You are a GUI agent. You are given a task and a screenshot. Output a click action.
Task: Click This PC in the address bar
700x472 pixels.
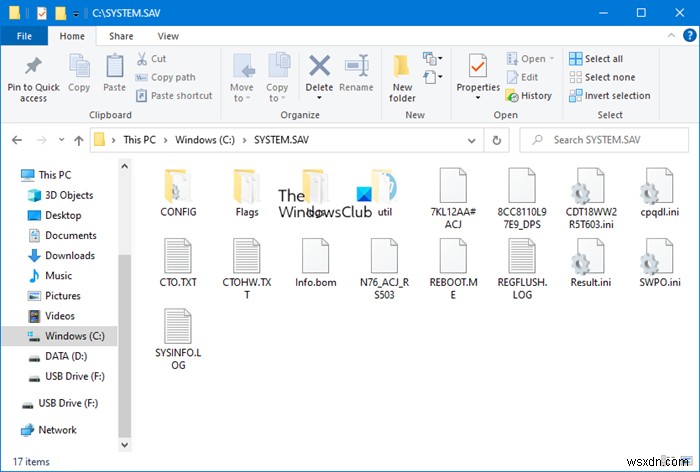click(139, 140)
